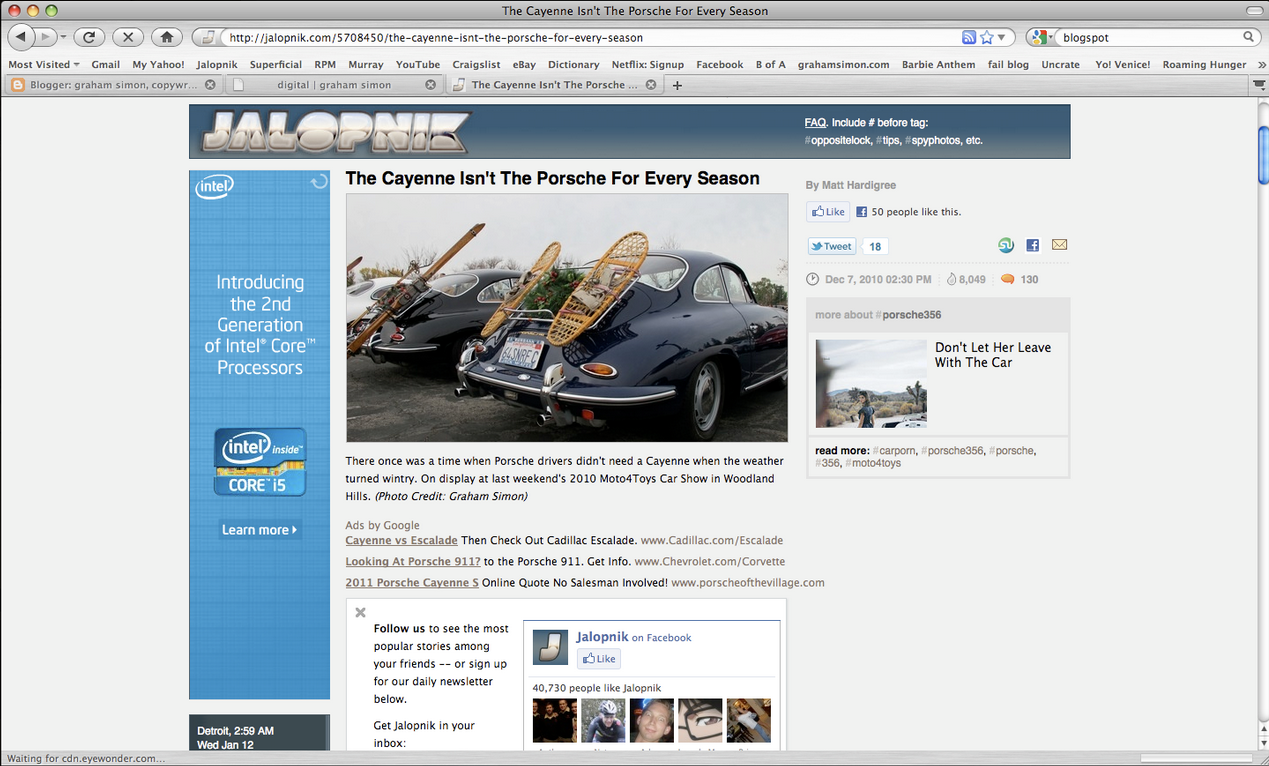The image size is (1269, 766).
Task: Open the RSS feed icon in the address bar
Action: (968, 36)
